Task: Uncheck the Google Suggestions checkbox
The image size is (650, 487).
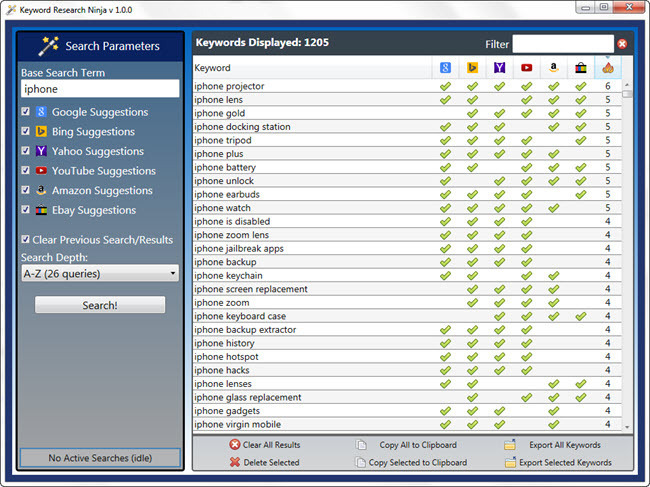Action: [x=26, y=111]
